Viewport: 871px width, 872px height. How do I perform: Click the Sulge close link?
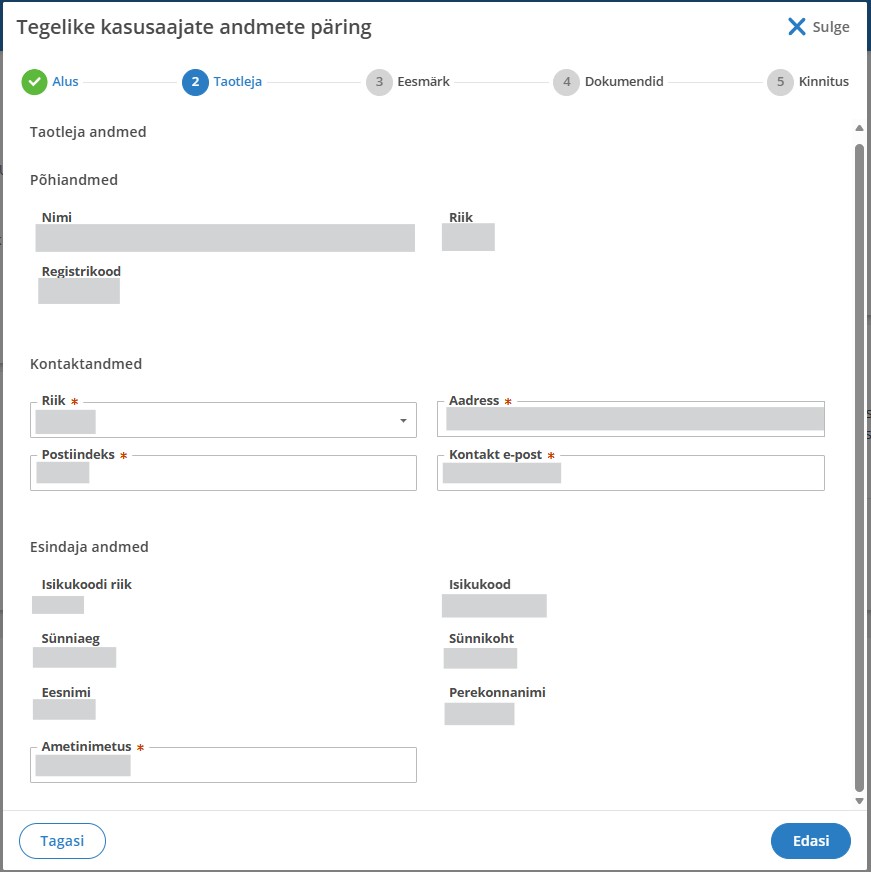coord(830,27)
